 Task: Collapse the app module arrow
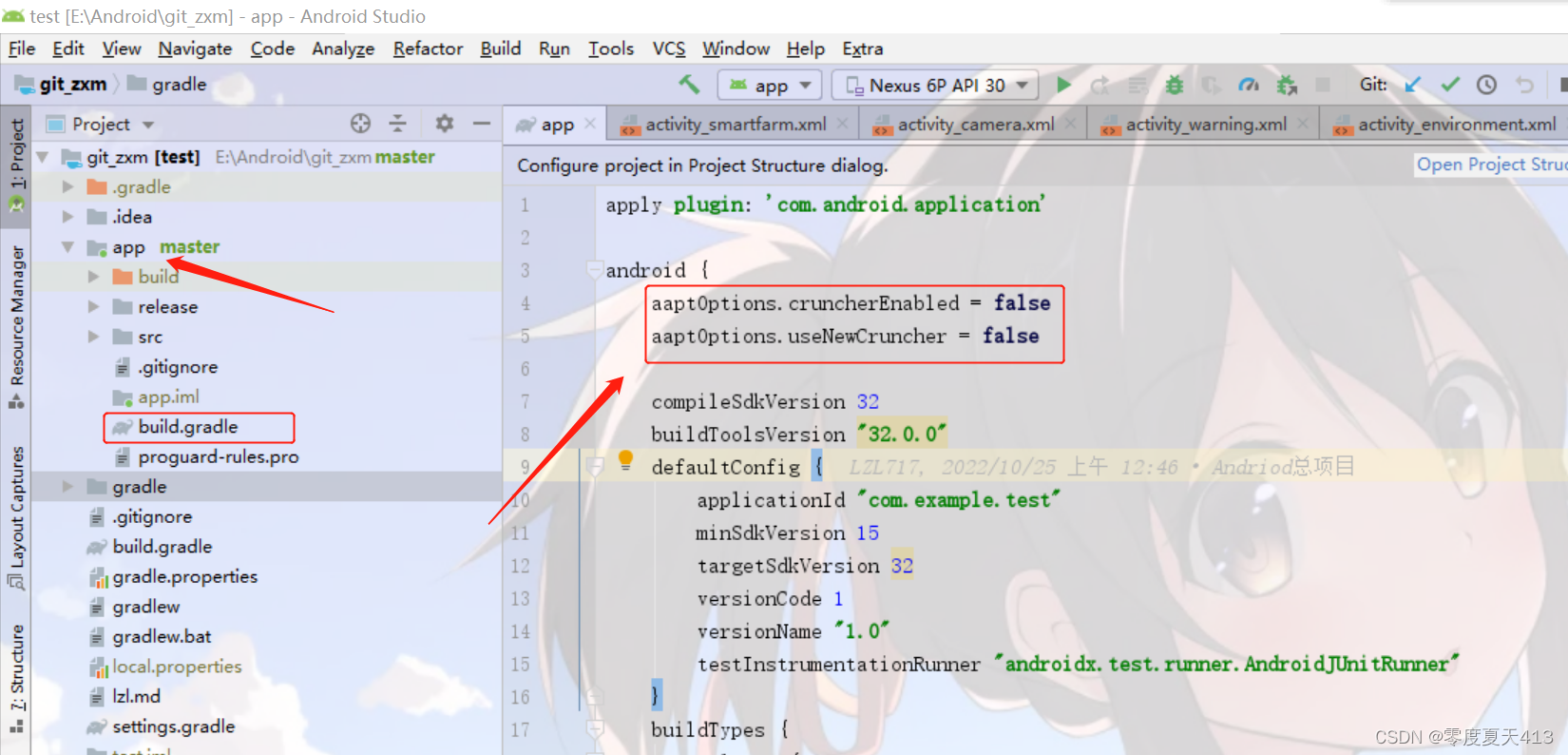[x=67, y=247]
